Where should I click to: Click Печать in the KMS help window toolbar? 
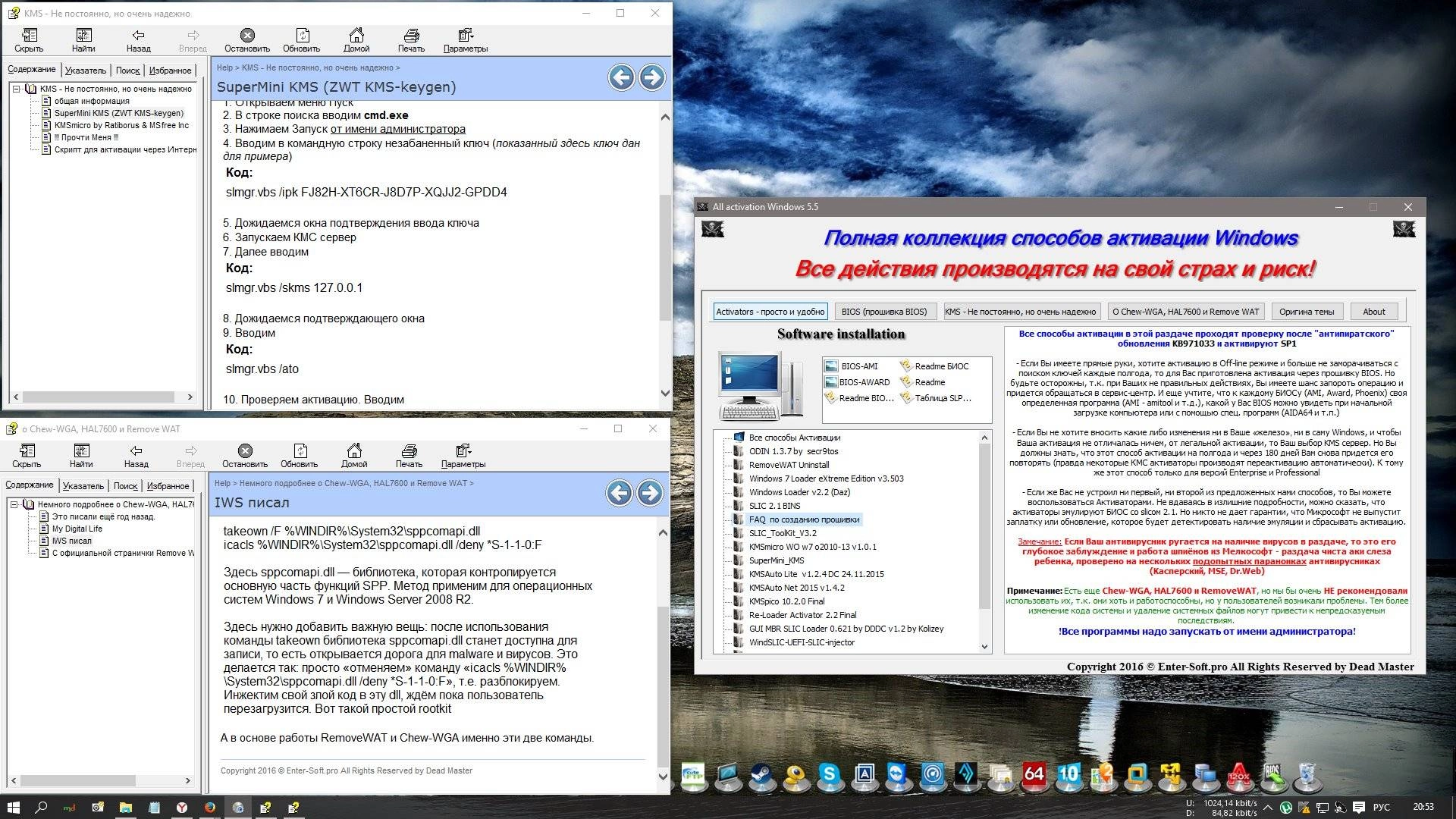pos(411,40)
